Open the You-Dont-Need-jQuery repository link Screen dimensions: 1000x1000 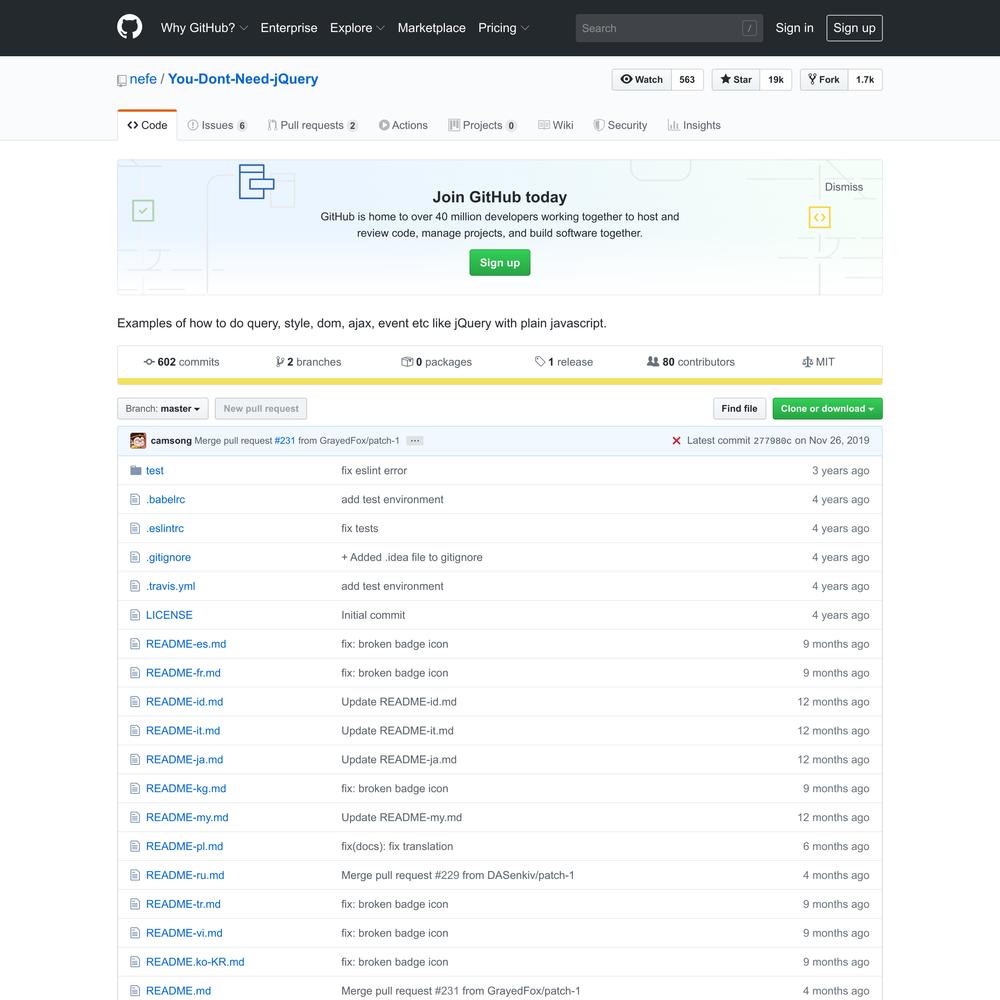click(x=243, y=79)
